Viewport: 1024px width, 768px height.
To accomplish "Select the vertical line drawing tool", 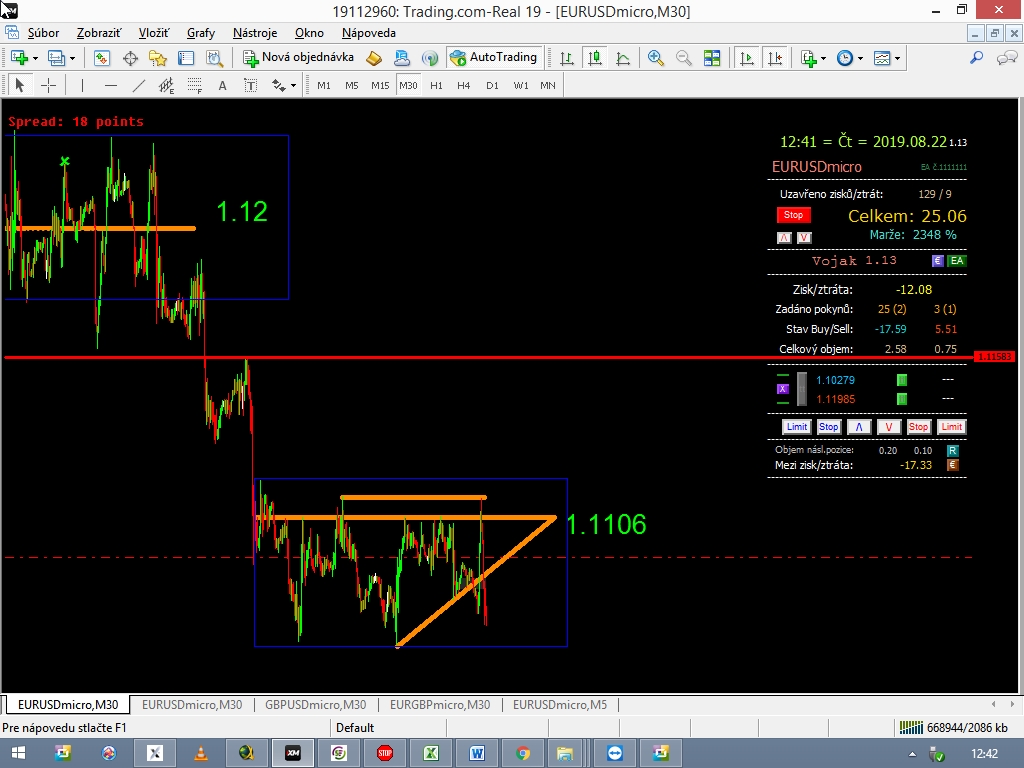I will pos(82,85).
